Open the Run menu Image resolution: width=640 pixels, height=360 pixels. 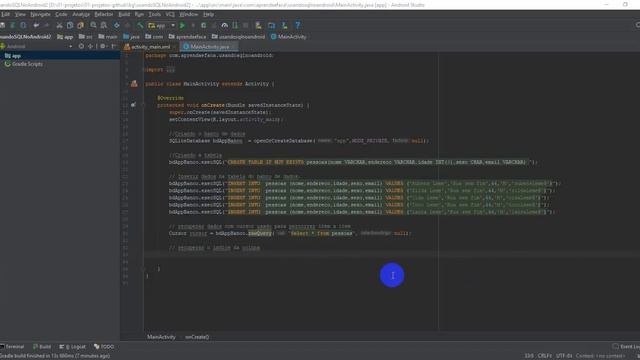139,14
